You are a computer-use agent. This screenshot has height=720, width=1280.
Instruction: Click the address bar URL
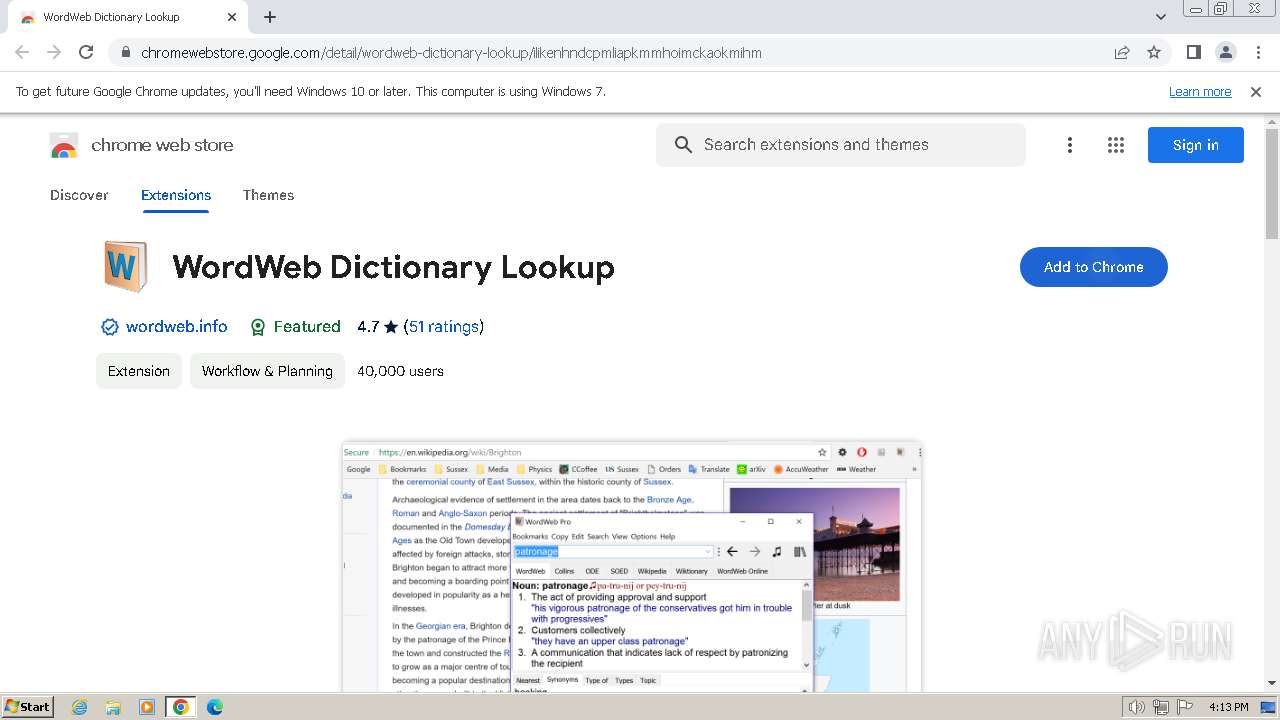coord(451,53)
